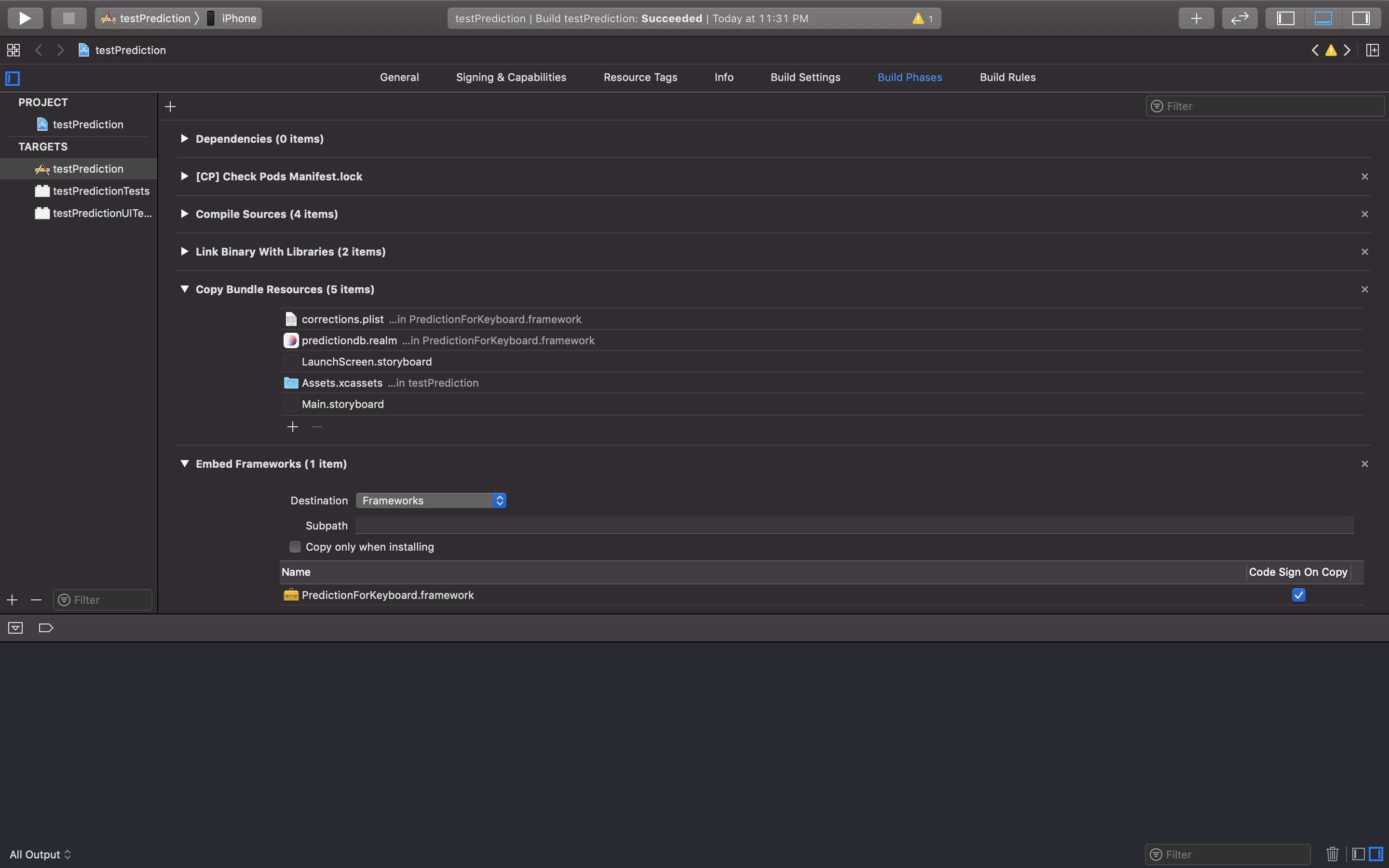The height and width of the screenshot is (868, 1389).
Task: Uncheck Code Sign On Copy checkbox
Action: 1298,595
